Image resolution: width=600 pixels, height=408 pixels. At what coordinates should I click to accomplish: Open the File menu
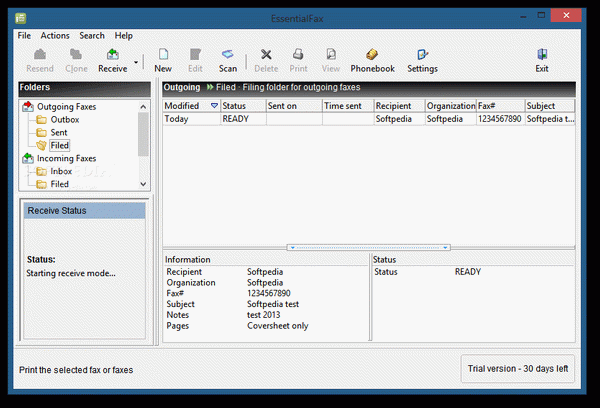[24, 35]
